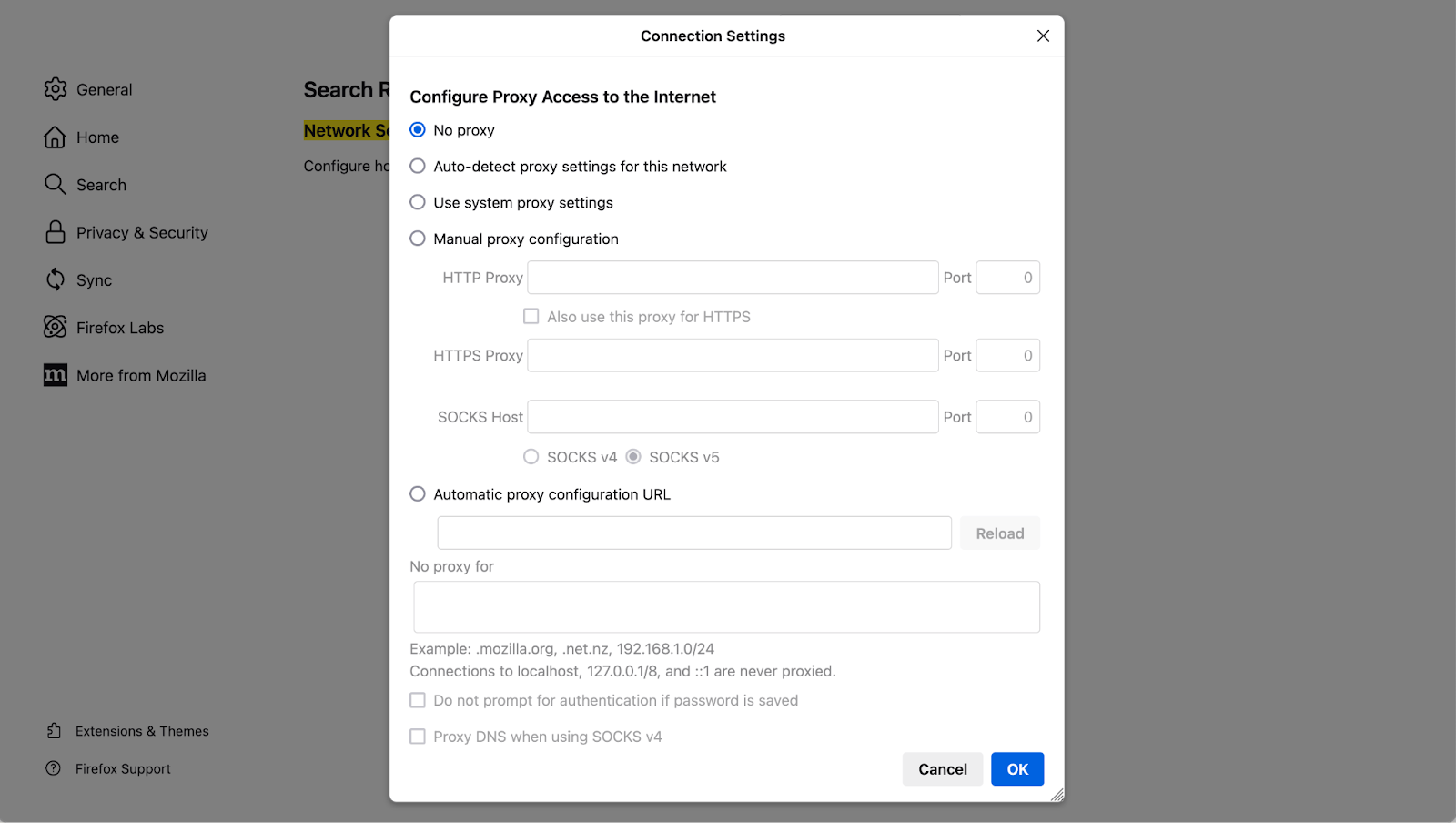The height and width of the screenshot is (823, 1456).
Task: Open the Firefox Labs icon
Action: (56, 327)
